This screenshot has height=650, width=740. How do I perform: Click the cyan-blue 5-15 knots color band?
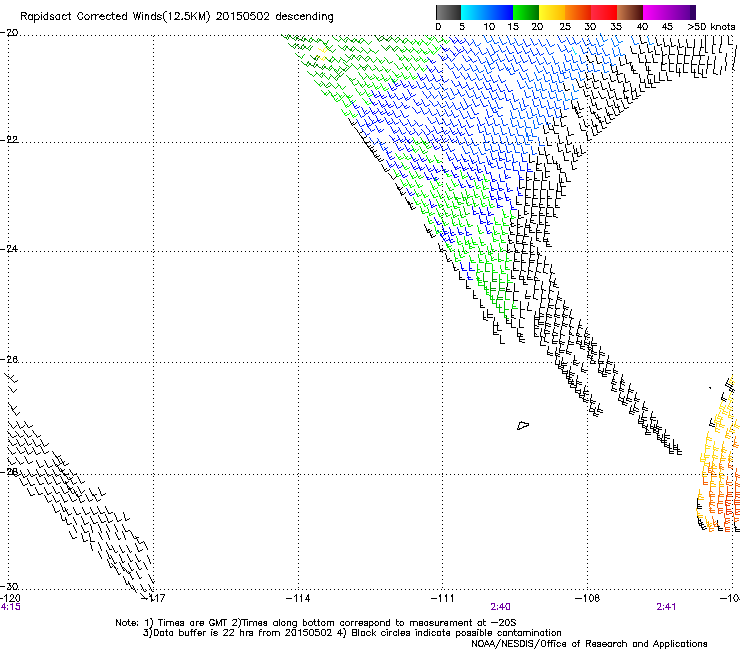point(487,12)
